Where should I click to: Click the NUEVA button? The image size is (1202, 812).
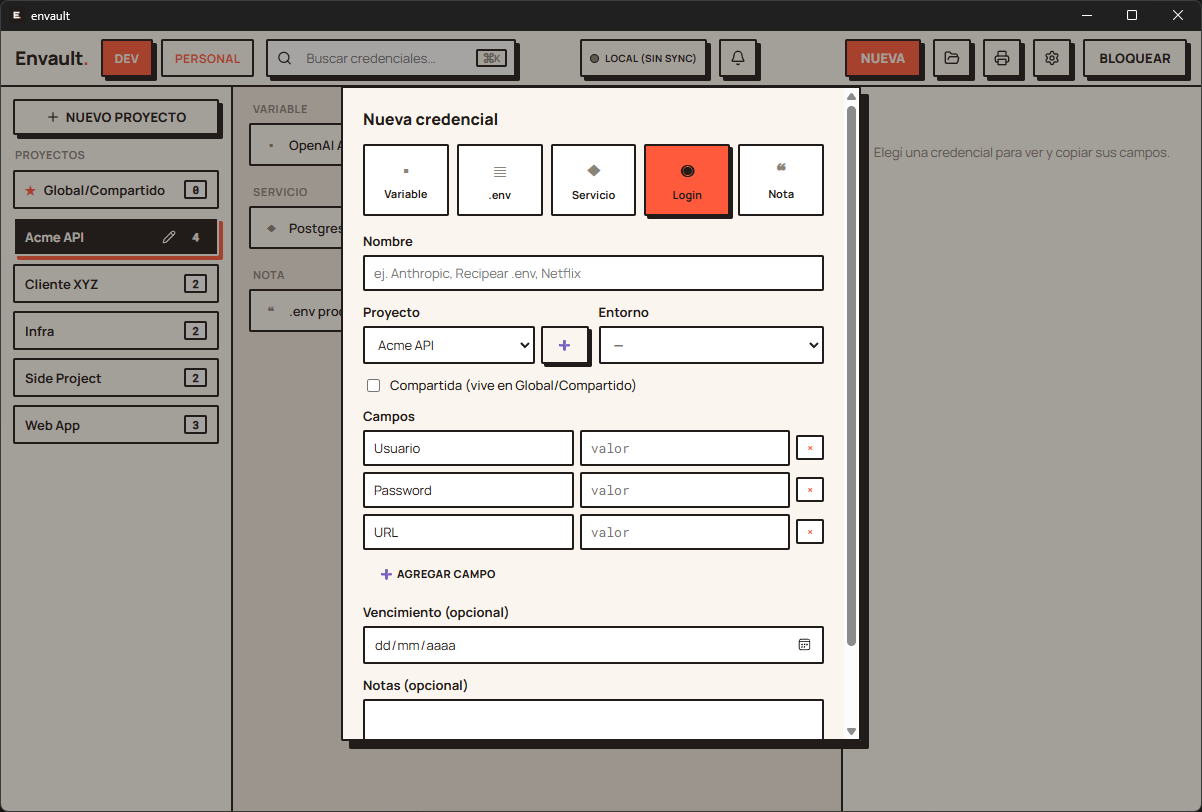(883, 58)
